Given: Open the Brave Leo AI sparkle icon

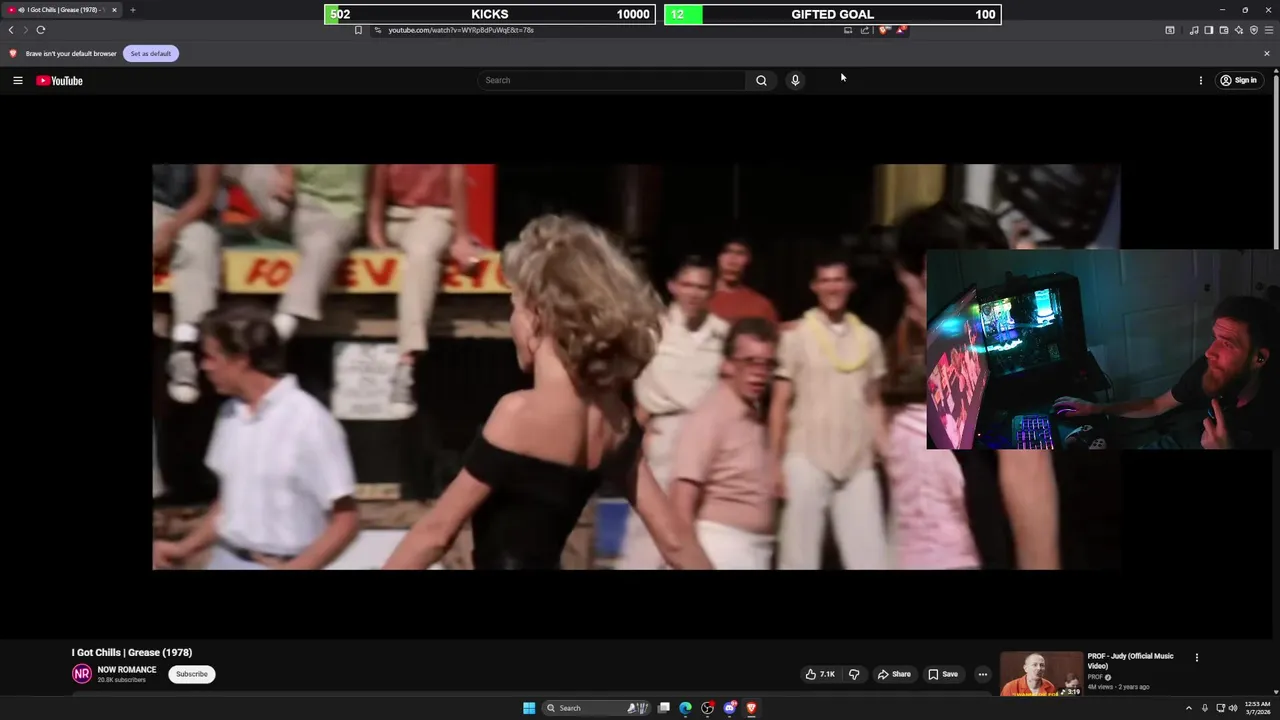Looking at the screenshot, I should point(1239,30).
